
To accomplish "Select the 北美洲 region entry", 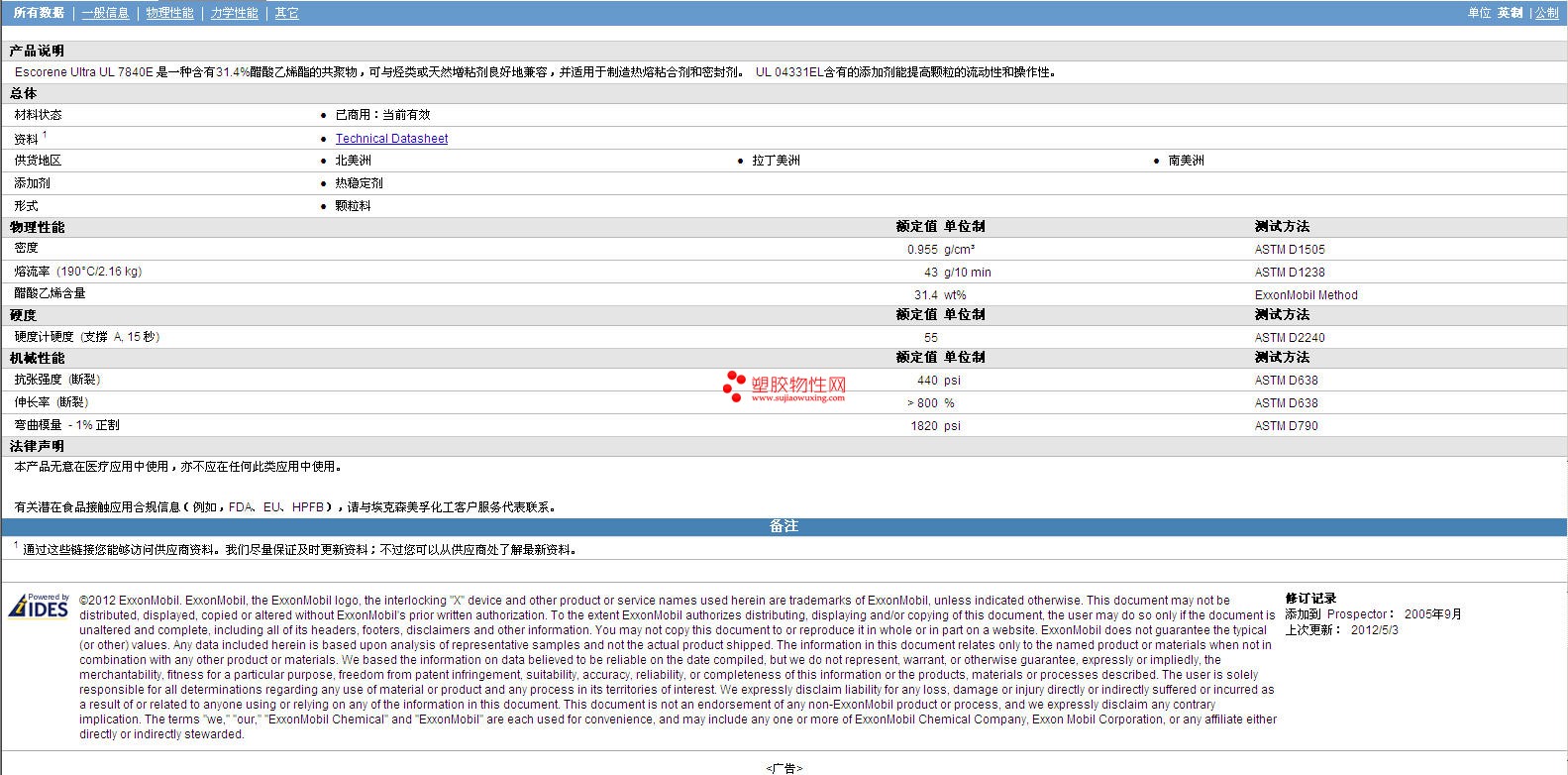I will (353, 161).
